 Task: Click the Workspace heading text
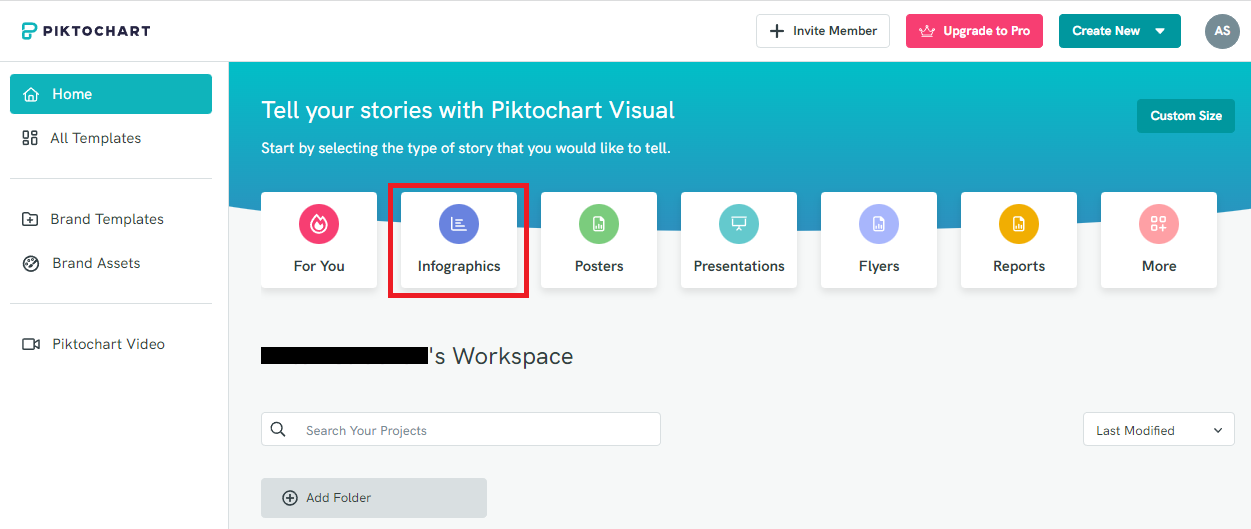[417, 356]
